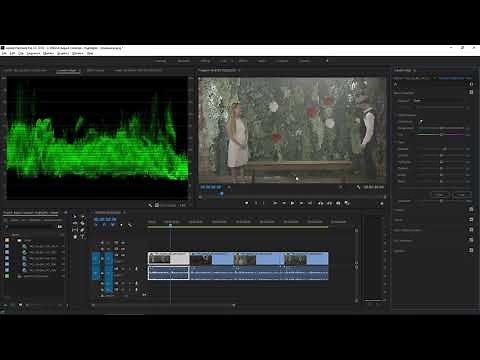Select the Ripple Edit tool

click(75, 224)
